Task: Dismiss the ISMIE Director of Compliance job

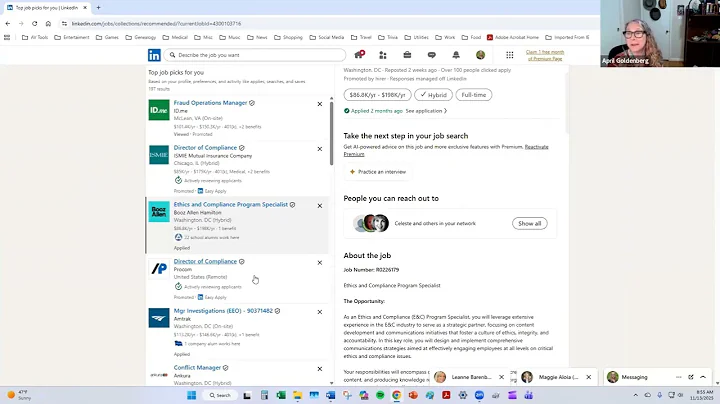Action: [x=320, y=149]
